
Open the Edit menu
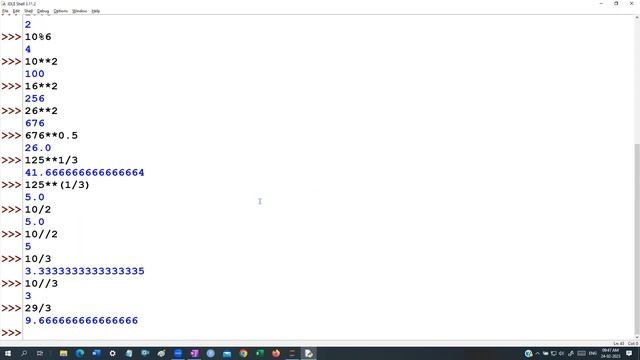click(x=16, y=11)
